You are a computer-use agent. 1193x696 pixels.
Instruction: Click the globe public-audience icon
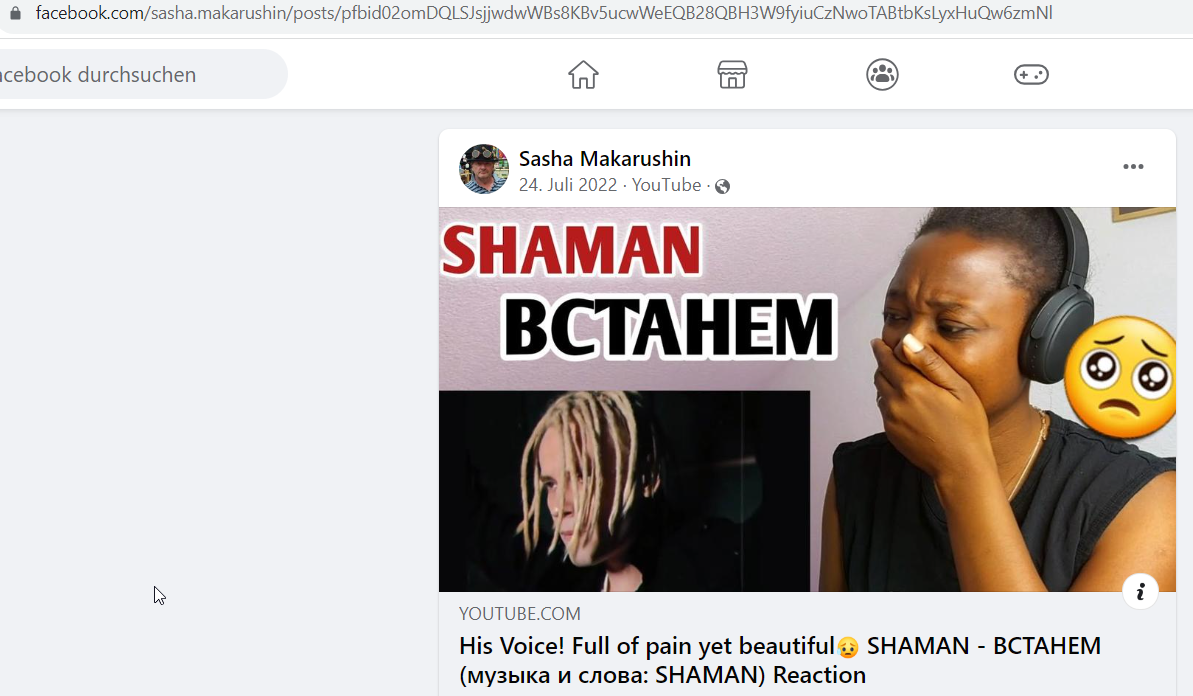click(x=722, y=186)
